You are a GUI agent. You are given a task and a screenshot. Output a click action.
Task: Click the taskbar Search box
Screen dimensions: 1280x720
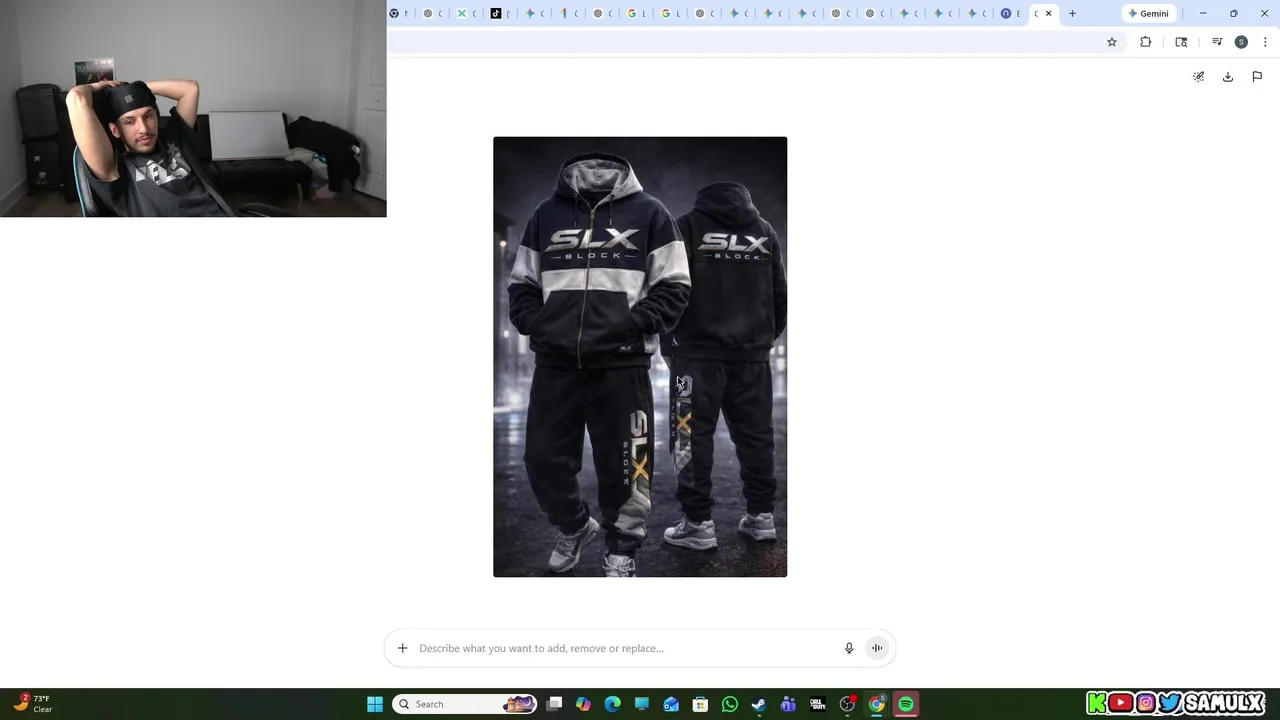coord(464,704)
